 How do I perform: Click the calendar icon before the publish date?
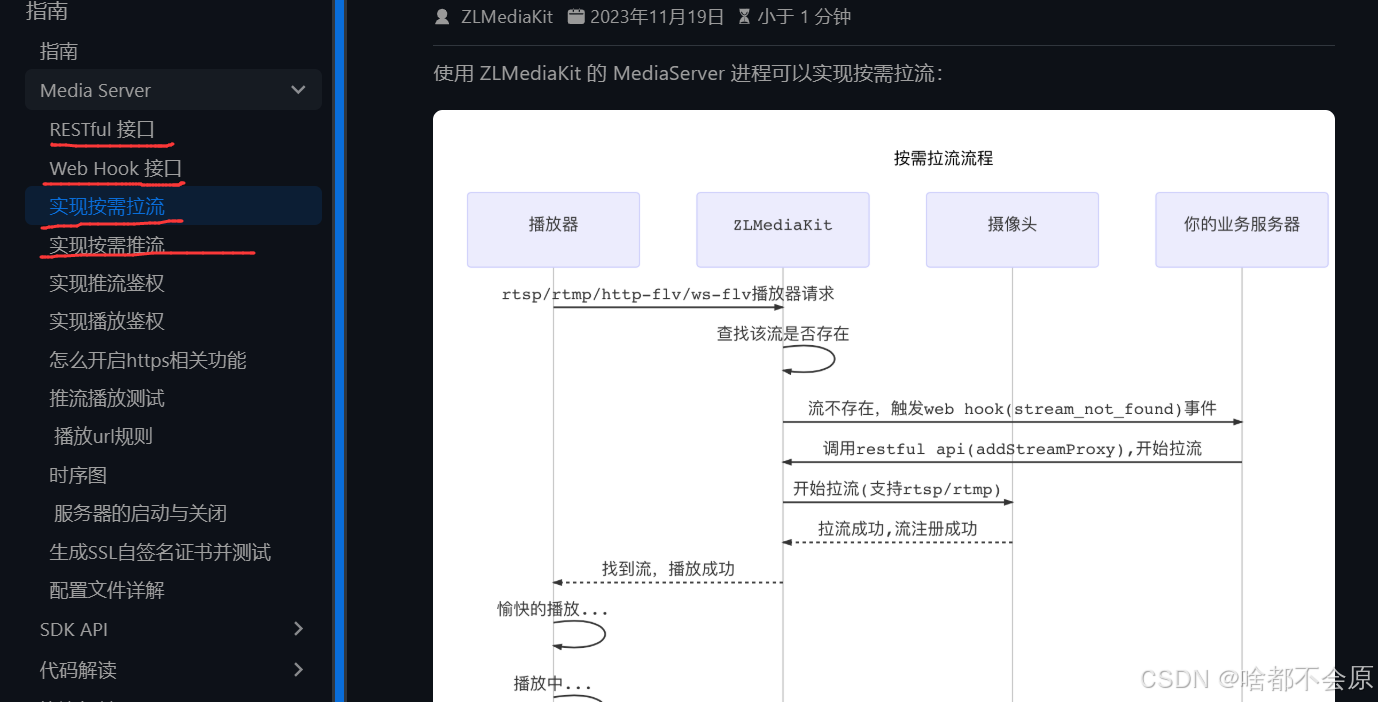tap(576, 16)
